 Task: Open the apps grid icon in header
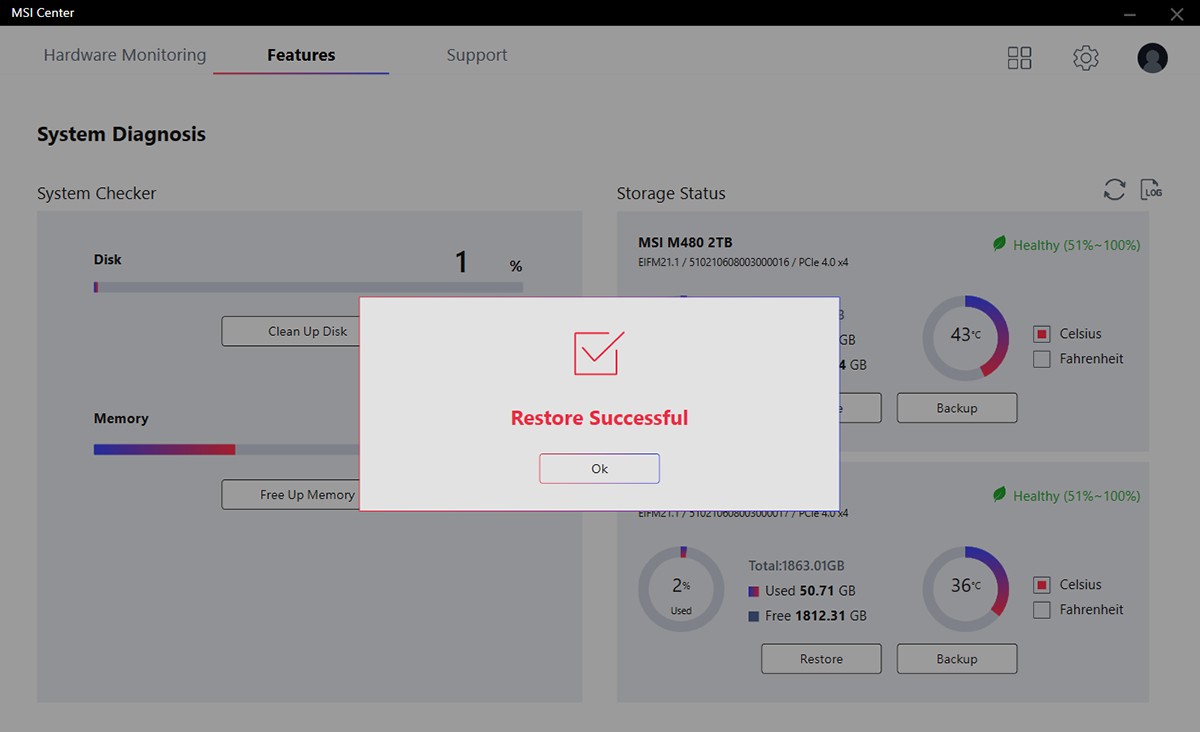pyautogui.click(x=1019, y=58)
